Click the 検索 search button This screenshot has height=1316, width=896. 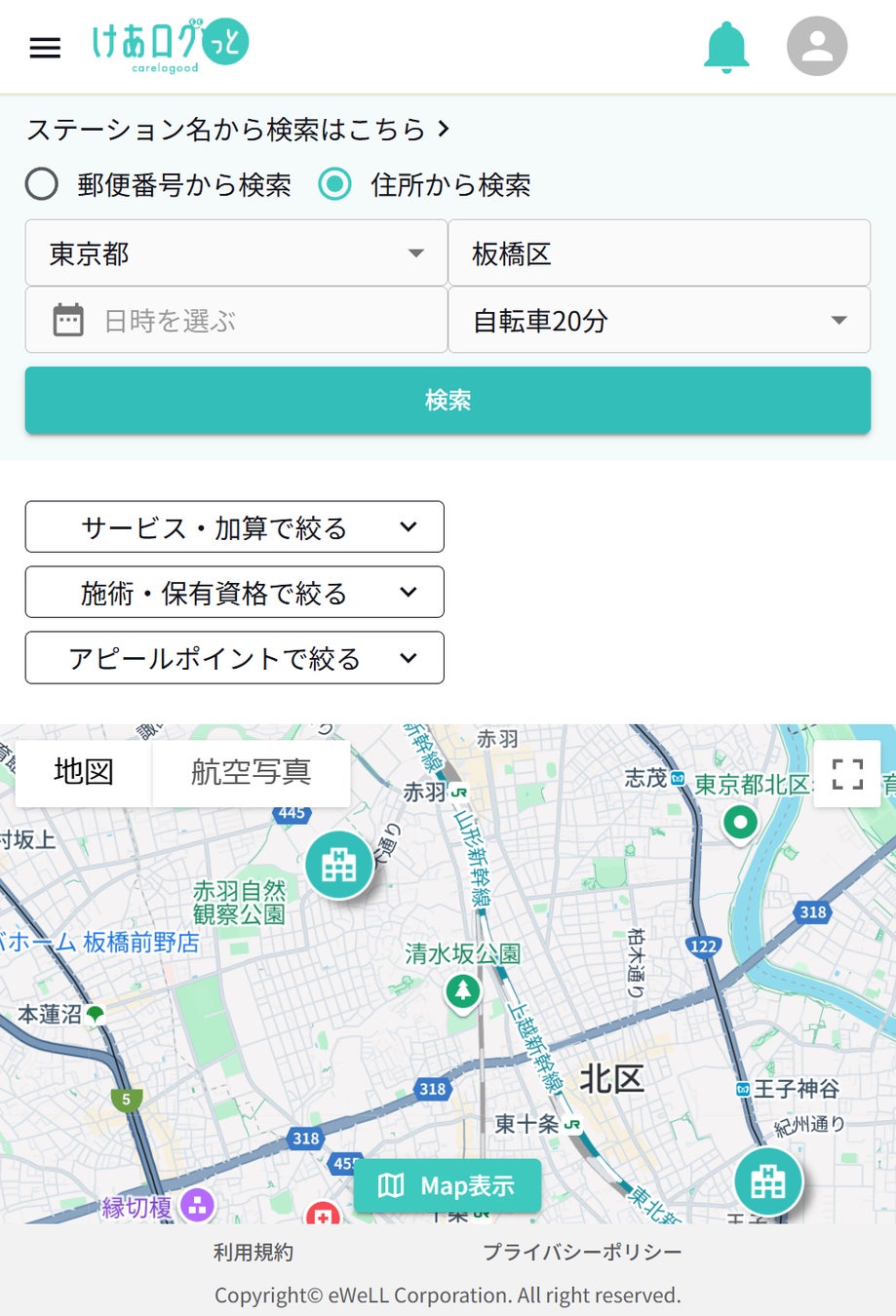[448, 400]
